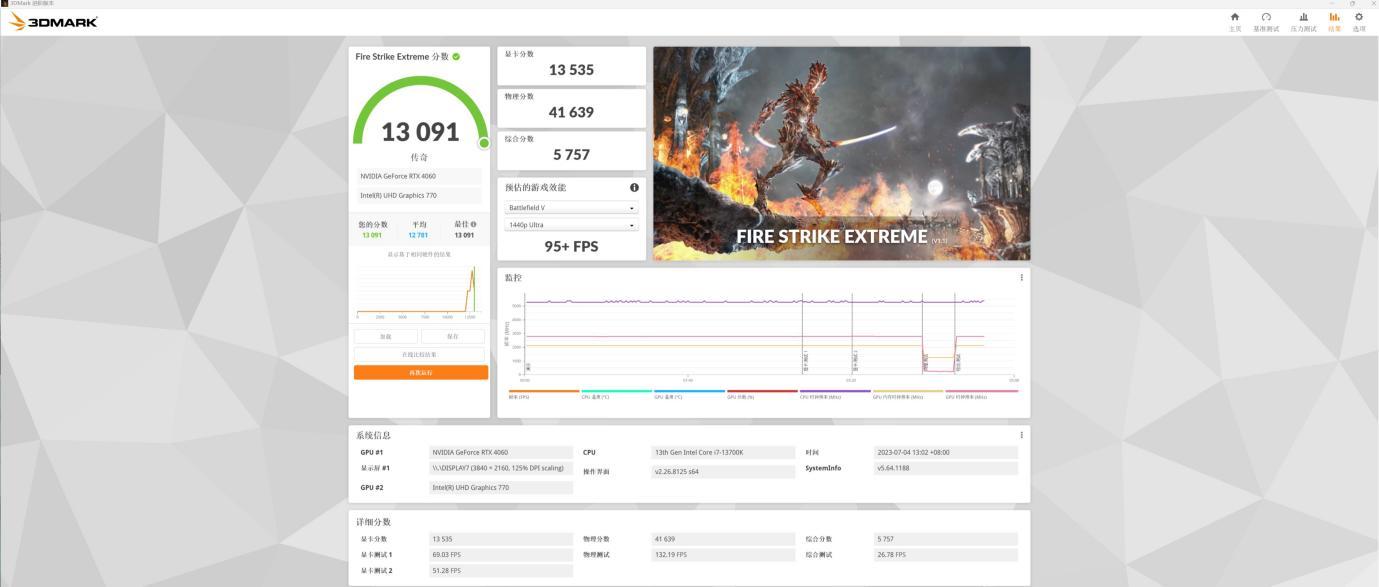Click the SystemInfo v5.64.1188 value

pos(945,468)
